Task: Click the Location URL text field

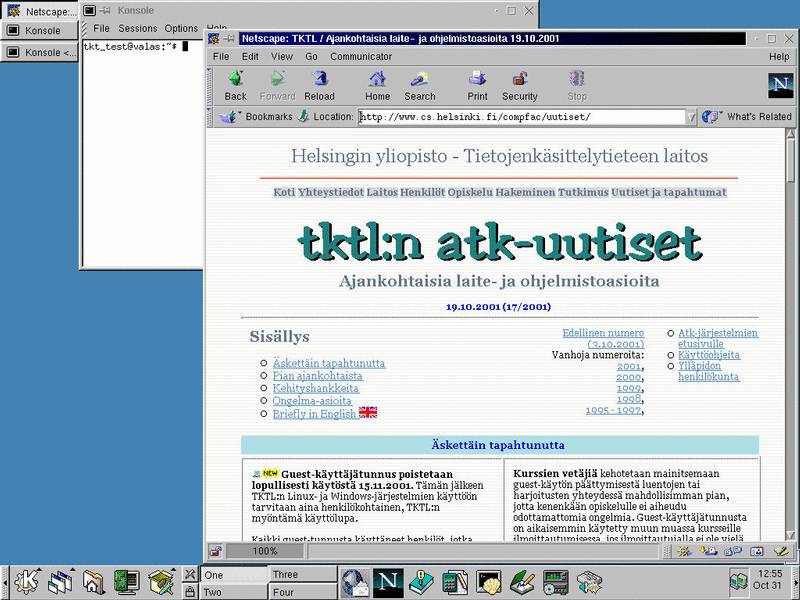Action: pos(521,117)
